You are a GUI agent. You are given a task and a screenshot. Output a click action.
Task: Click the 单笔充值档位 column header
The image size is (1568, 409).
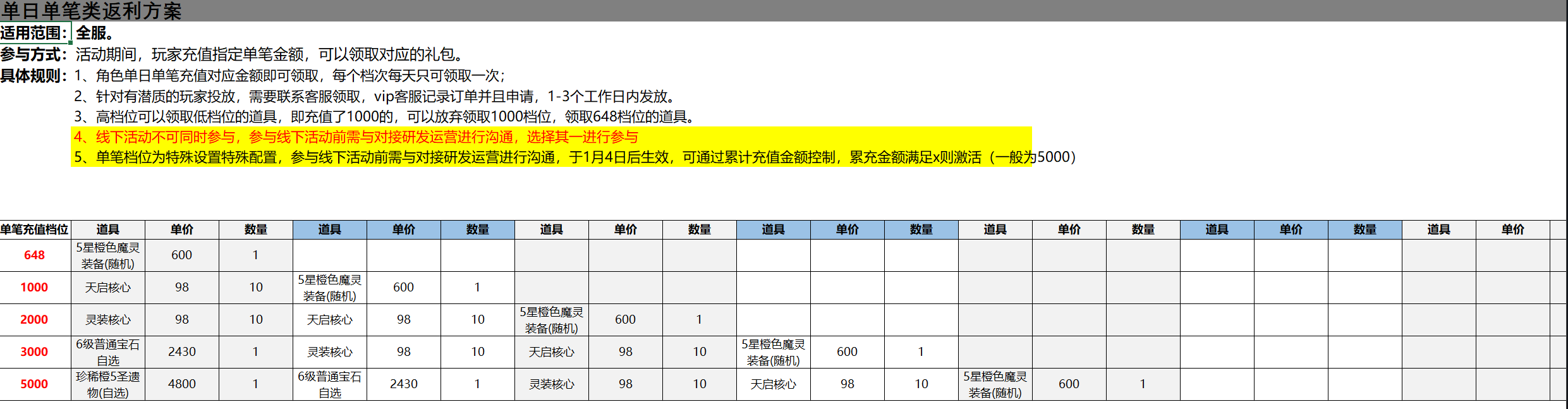35,229
